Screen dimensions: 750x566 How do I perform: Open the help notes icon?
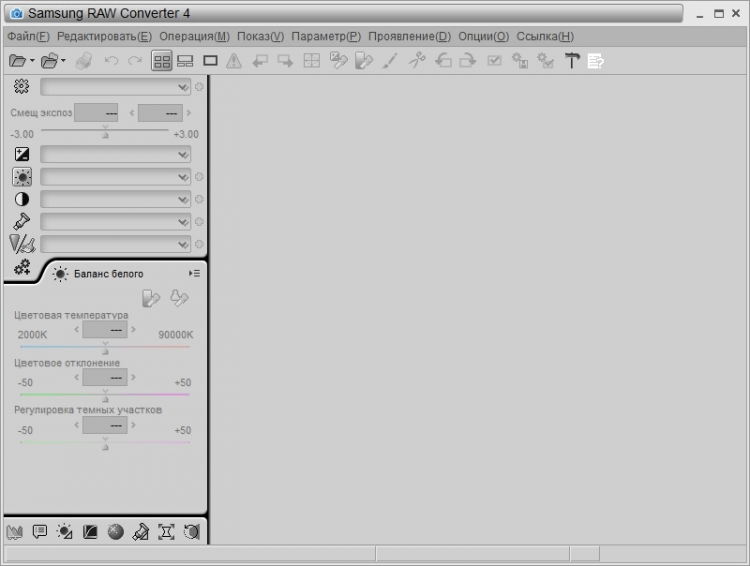596,61
